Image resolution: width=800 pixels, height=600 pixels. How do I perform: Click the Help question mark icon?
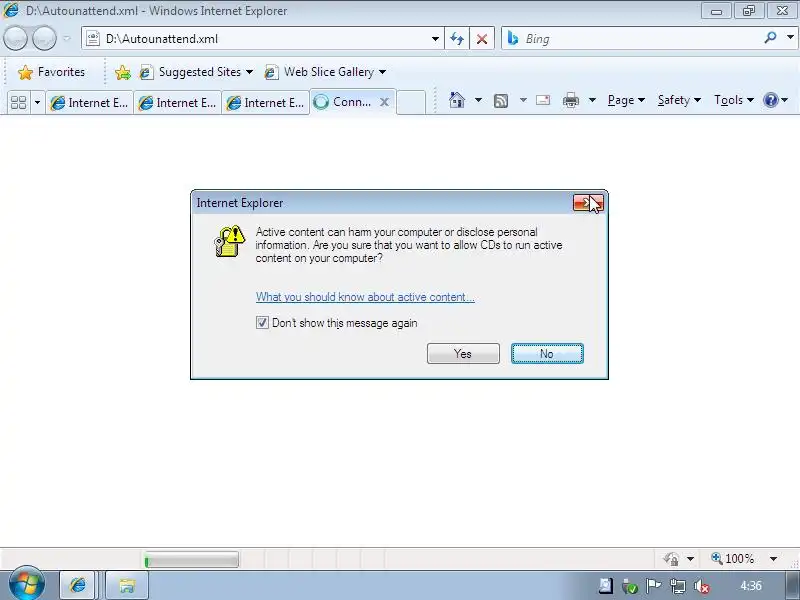[x=771, y=100]
